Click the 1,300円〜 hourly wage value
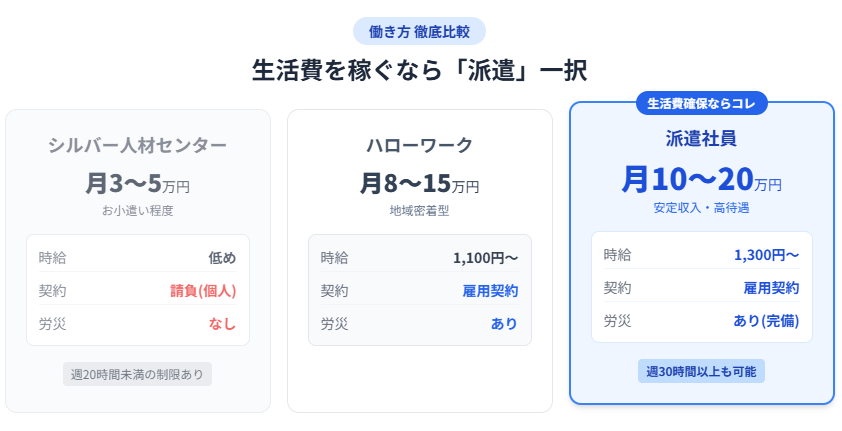This screenshot has width=842, height=431. click(766, 255)
